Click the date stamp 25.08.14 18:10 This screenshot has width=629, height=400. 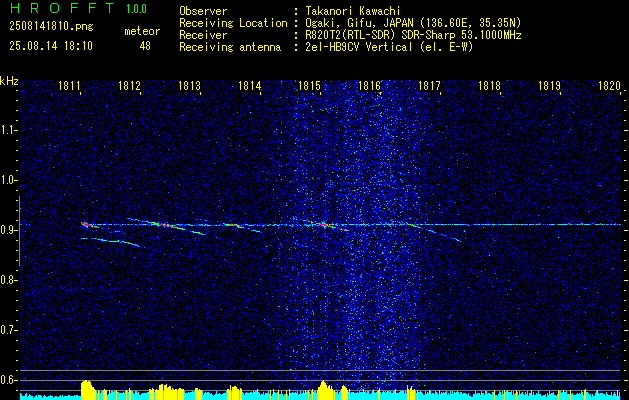pos(51,46)
